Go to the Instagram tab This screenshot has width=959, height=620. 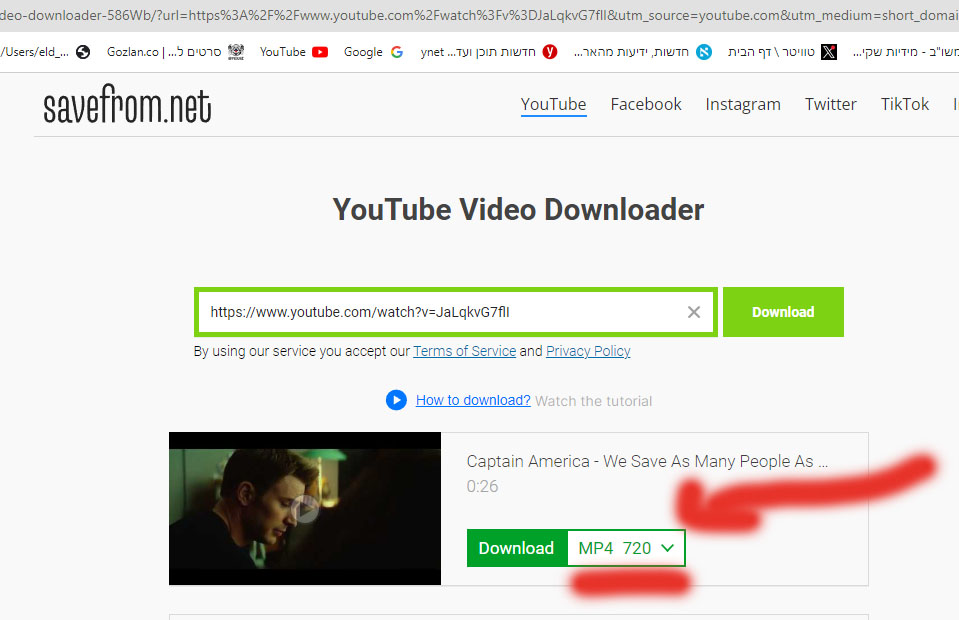(743, 104)
